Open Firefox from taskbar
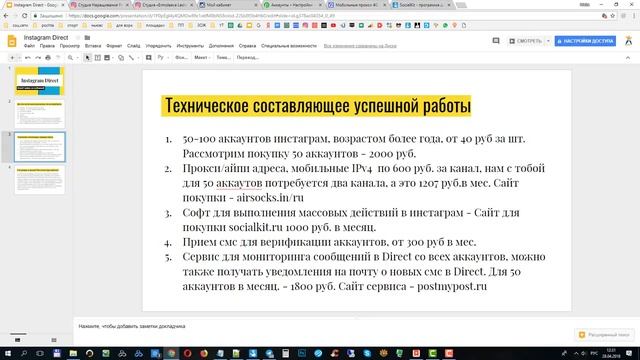 (x=204, y=353)
